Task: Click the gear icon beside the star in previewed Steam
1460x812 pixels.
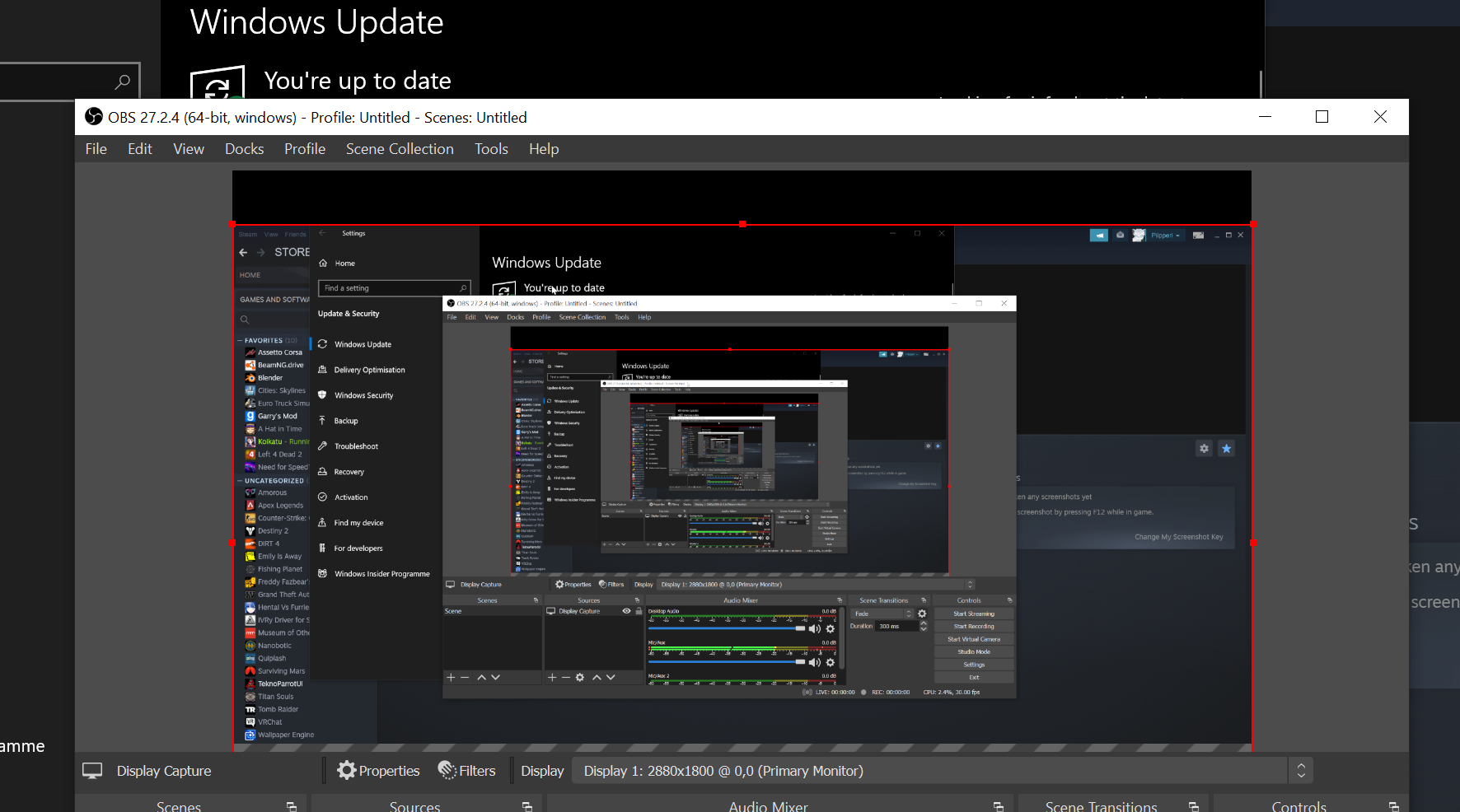Action: (x=1204, y=449)
